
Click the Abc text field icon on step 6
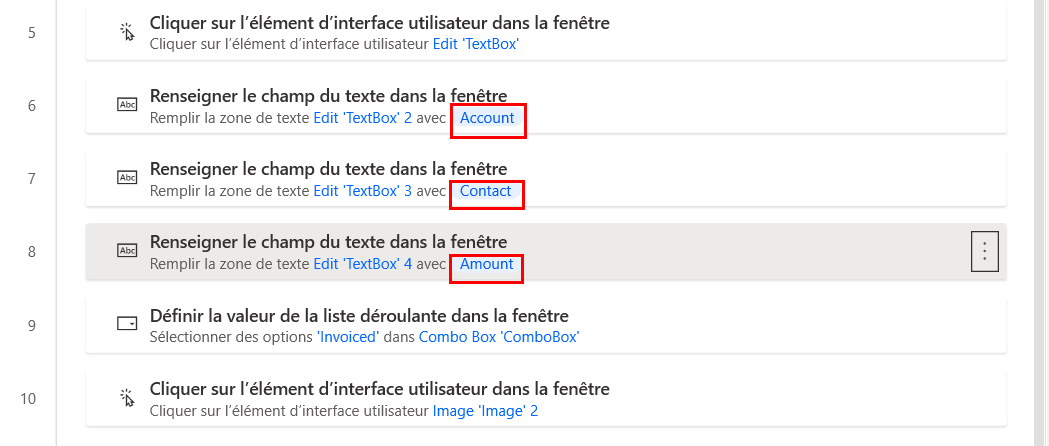tap(127, 105)
